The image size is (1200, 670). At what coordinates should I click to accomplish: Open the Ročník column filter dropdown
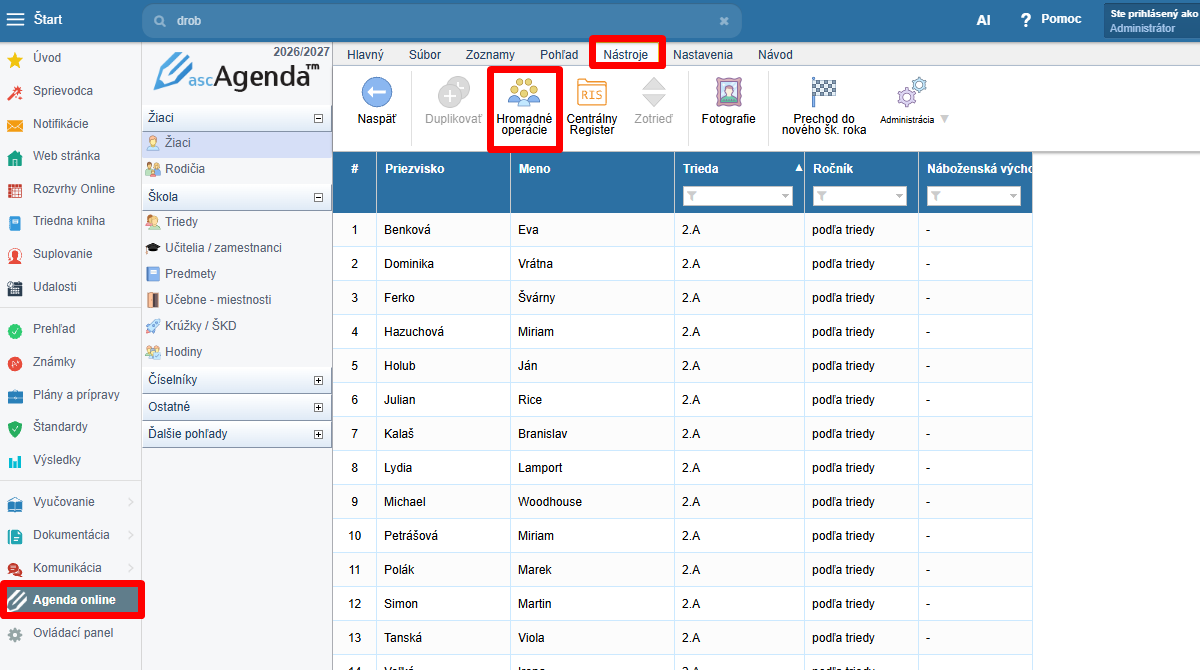pos(900,197)
